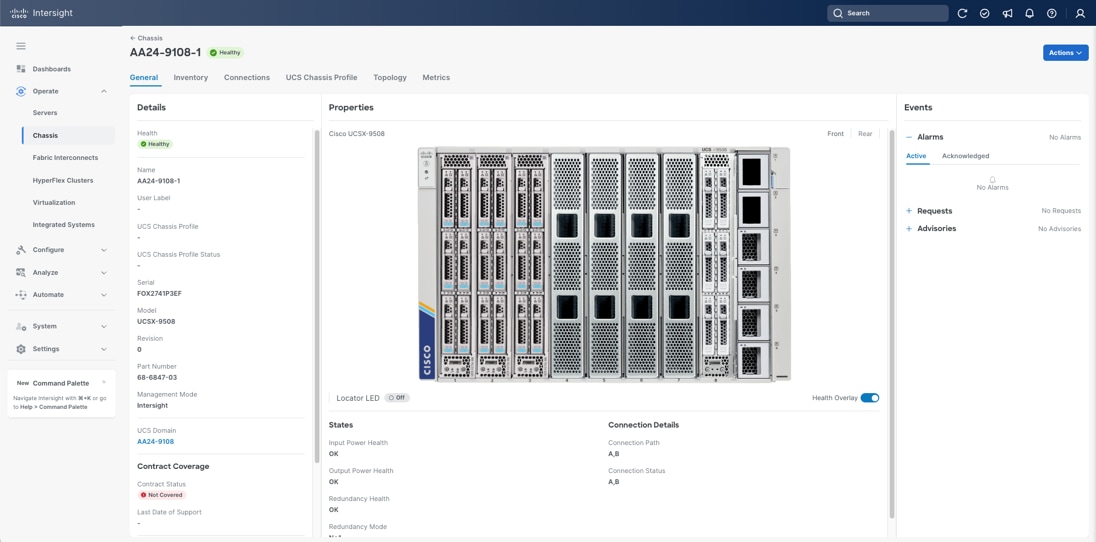The height and width of the screenshot is (542, 1096).
Task: Click the Search input field
Action: pos(888,13)
